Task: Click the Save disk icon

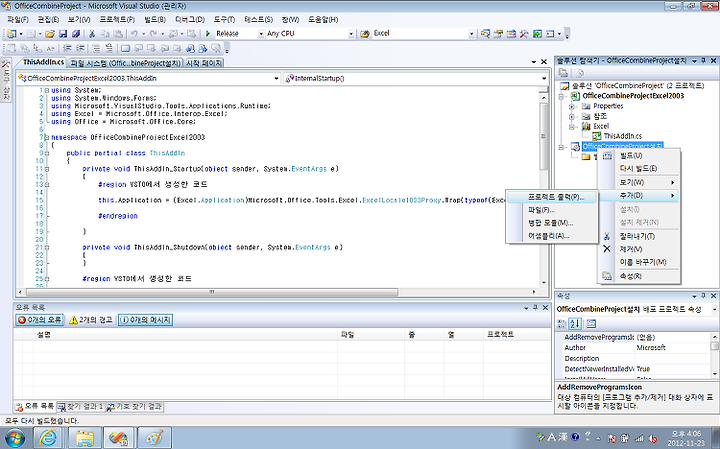Action: coord(63,34)
